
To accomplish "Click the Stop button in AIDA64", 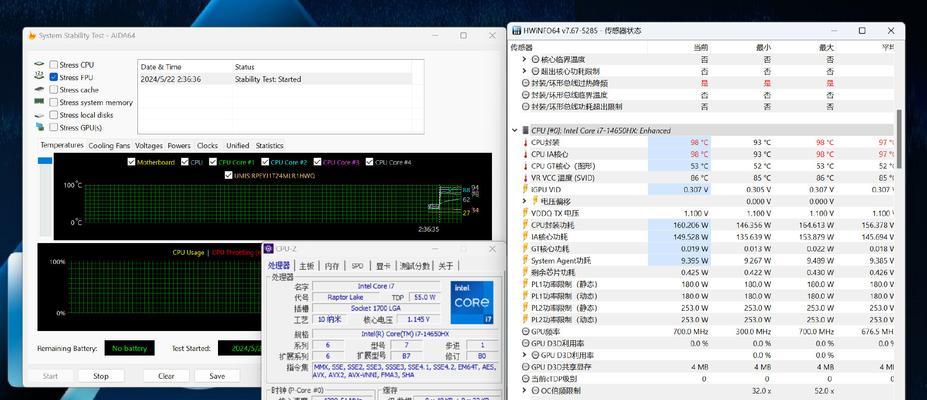I will (101, 376).
